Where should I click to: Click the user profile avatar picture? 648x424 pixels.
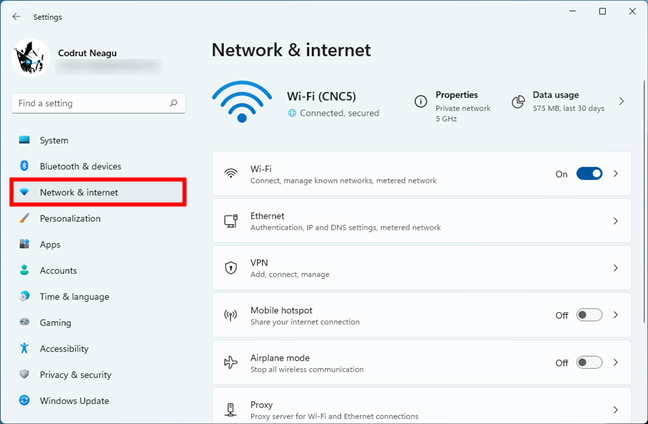pos(31,57)
